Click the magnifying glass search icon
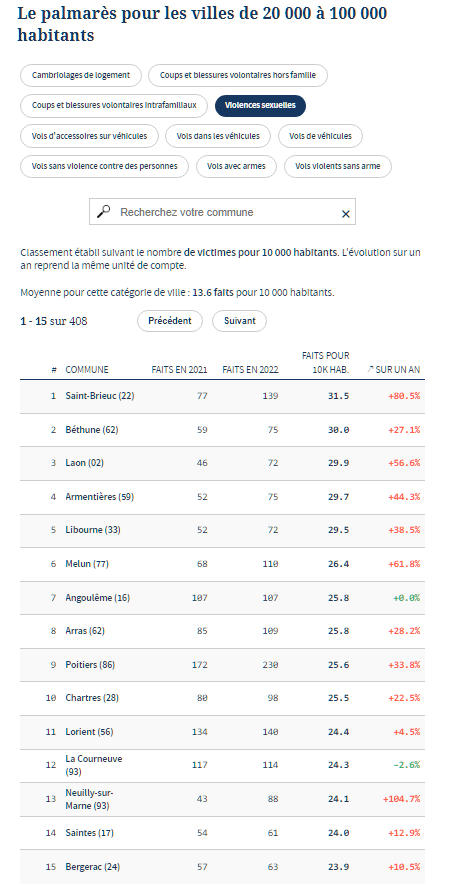This screenshot has width=460, height=886. tap(103, 212)
